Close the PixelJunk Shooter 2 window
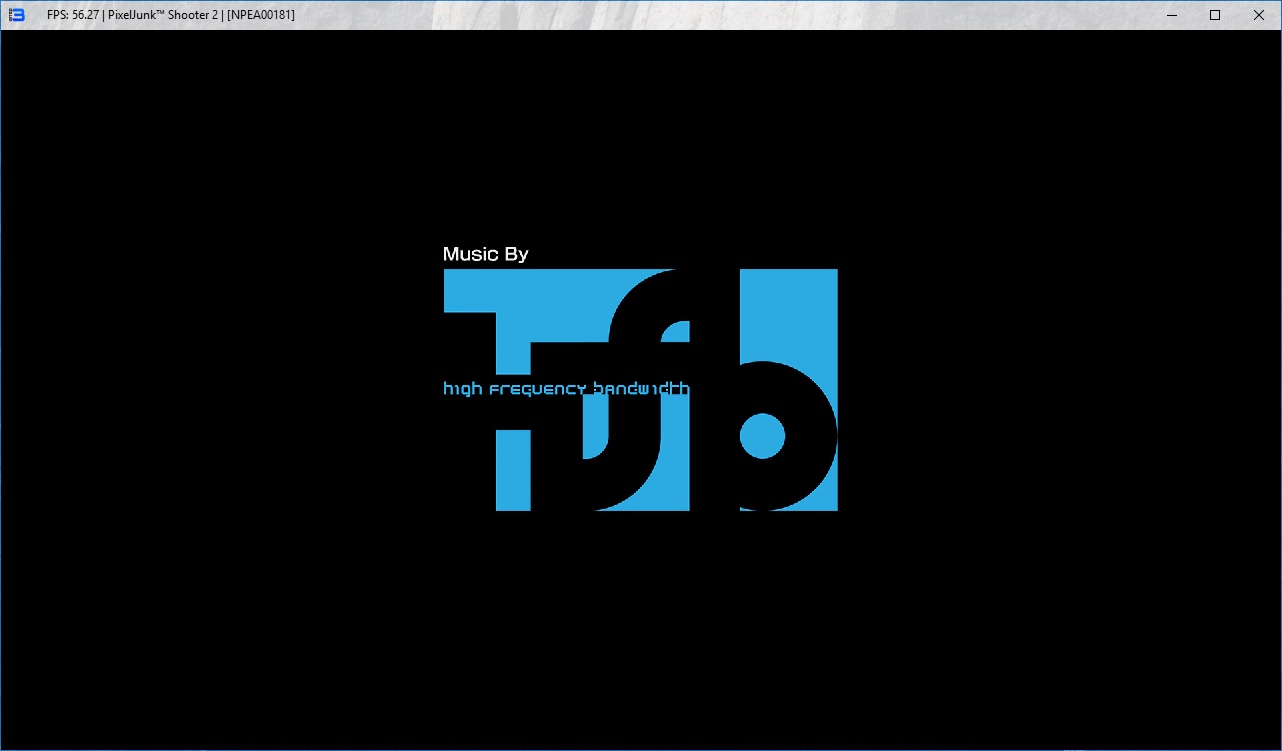The image size is (1282, 751). (1259, 15)
